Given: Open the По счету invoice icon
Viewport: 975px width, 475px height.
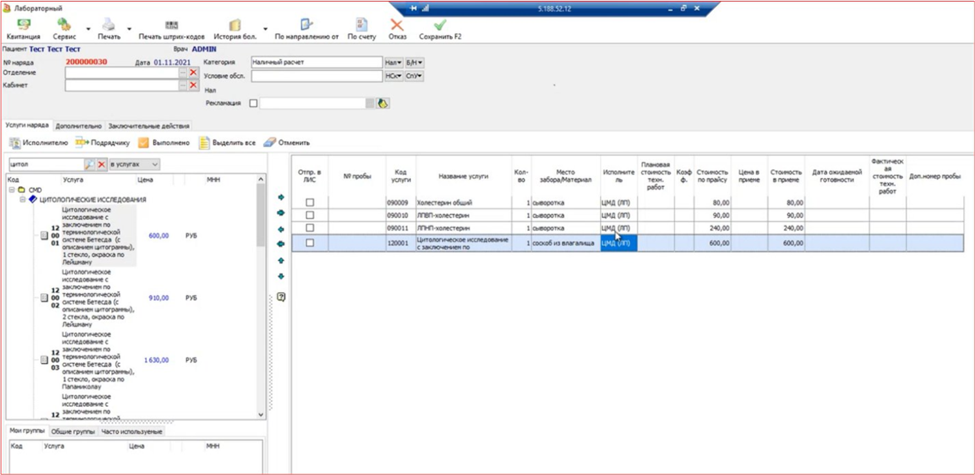Looking at the screenshot, I should coord(361,26).
